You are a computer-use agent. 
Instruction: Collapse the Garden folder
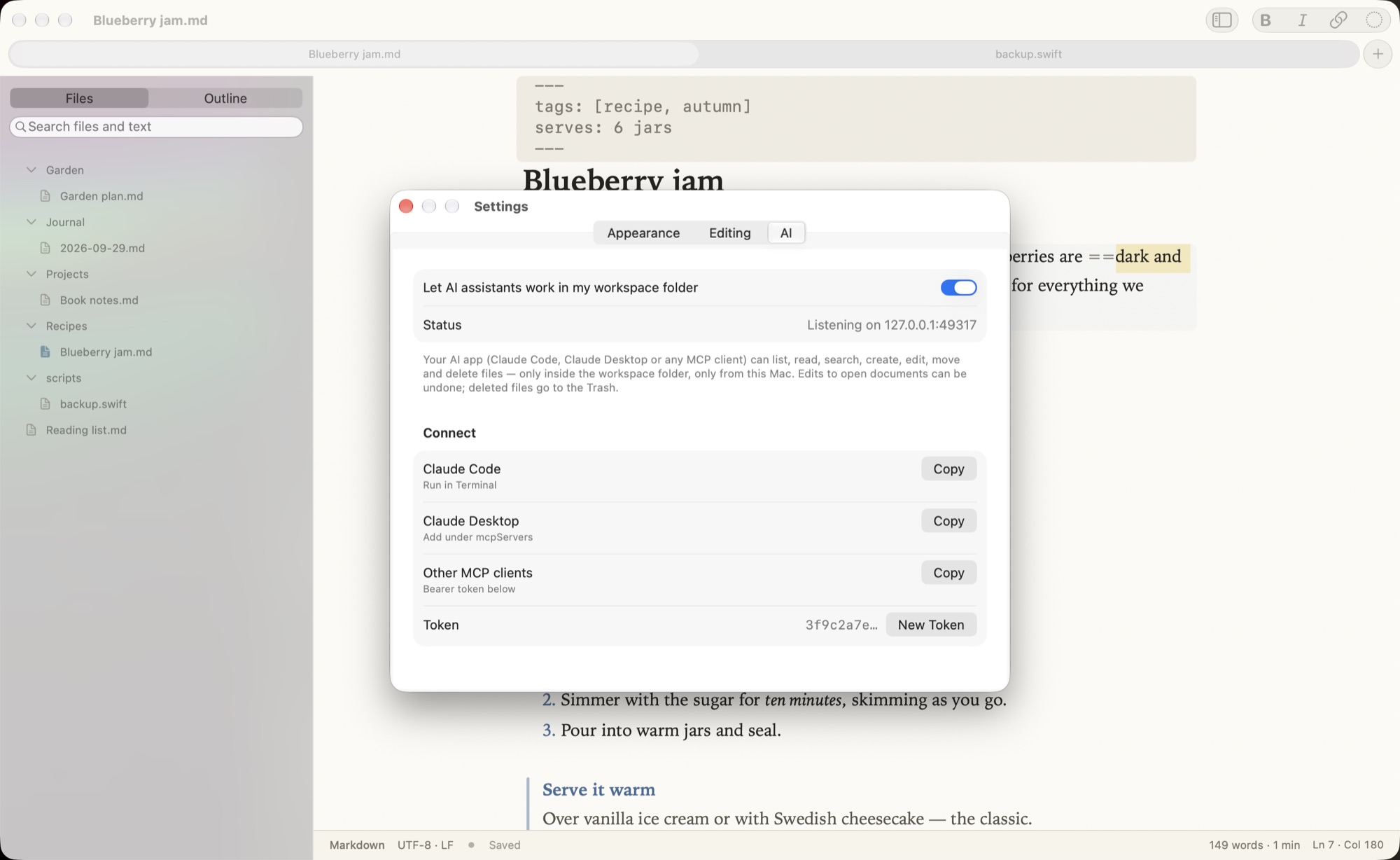tap(31, 170)
